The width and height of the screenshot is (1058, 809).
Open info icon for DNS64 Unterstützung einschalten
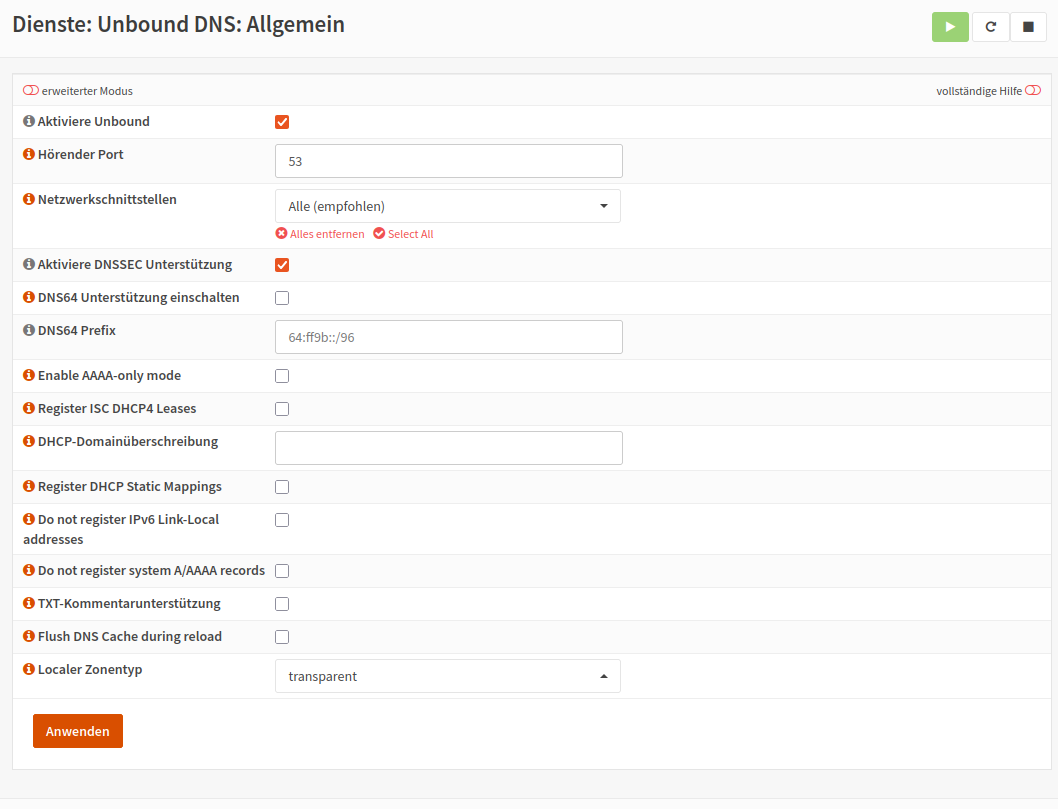click(x=29, y=297)
